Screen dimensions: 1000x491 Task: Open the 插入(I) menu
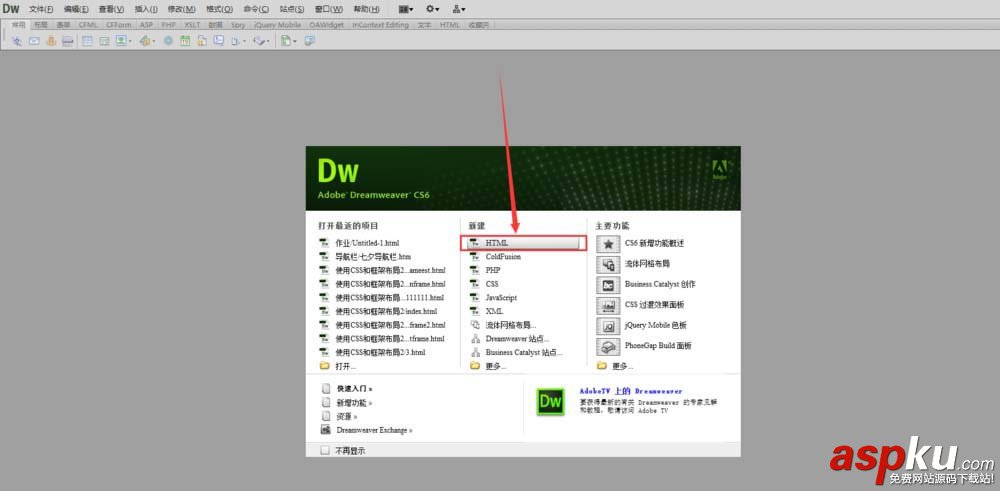pos(146,9)
